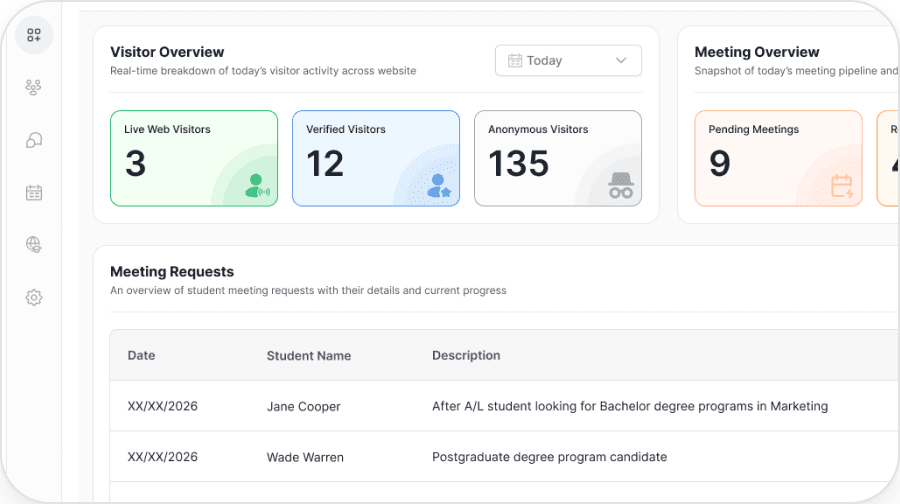900x504 pixels.
Task: Click the number 12 verified visitors count
Action: tap(325, 164)
